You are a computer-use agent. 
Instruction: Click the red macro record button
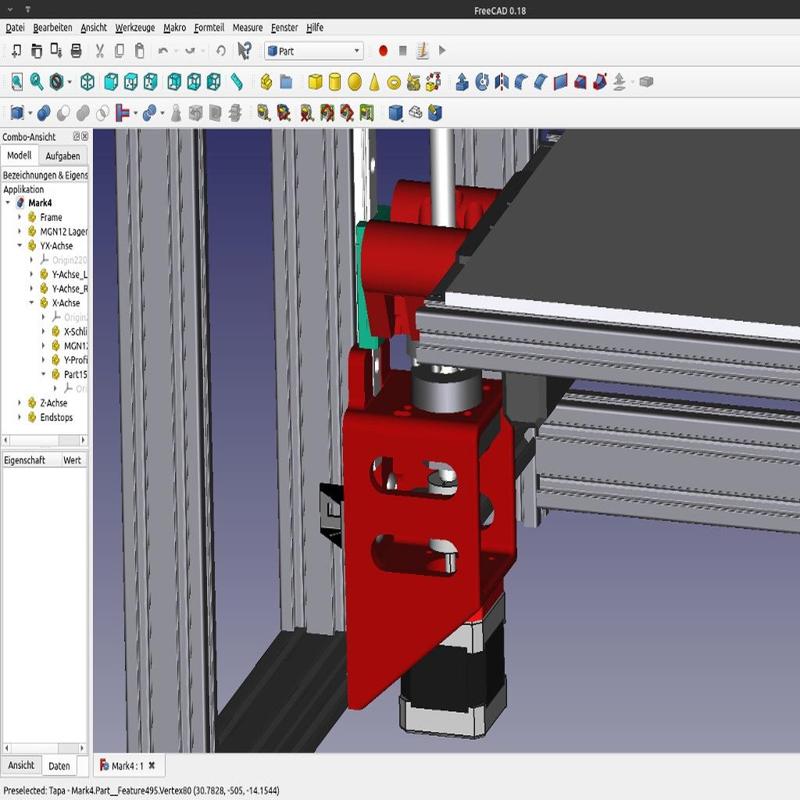click(382, 50)
